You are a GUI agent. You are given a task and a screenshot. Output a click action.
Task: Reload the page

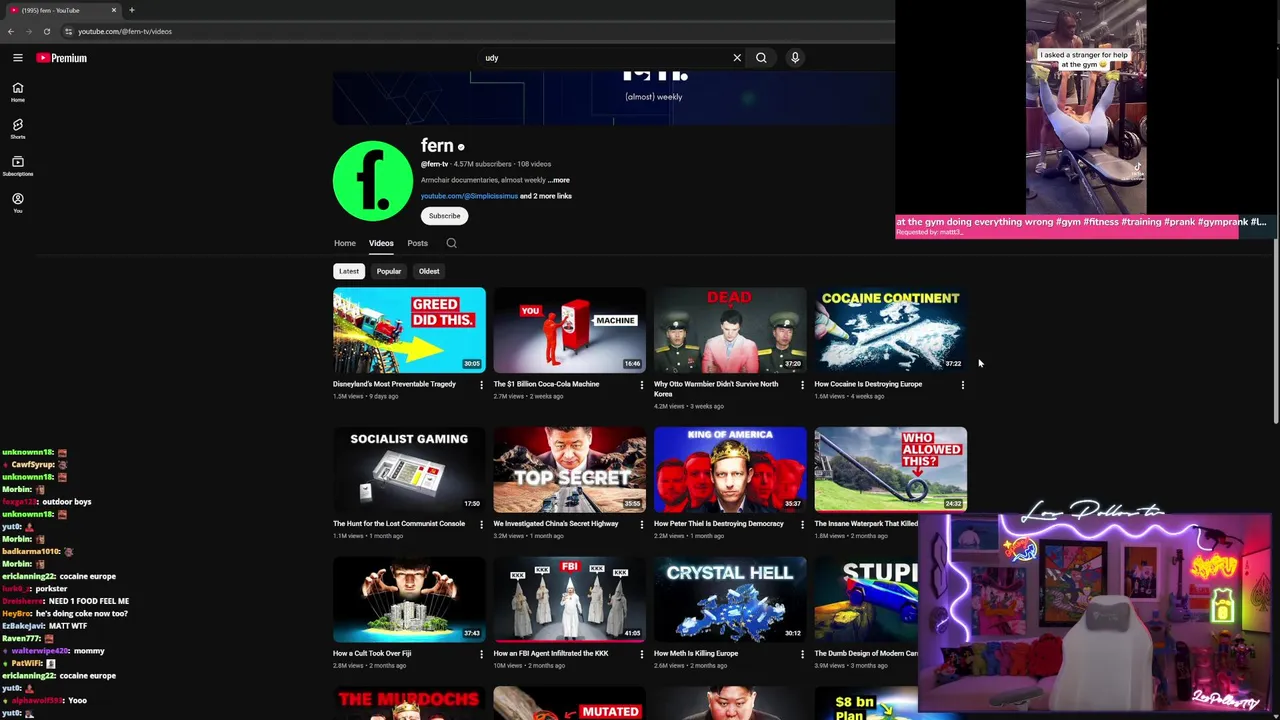point(47,31)
